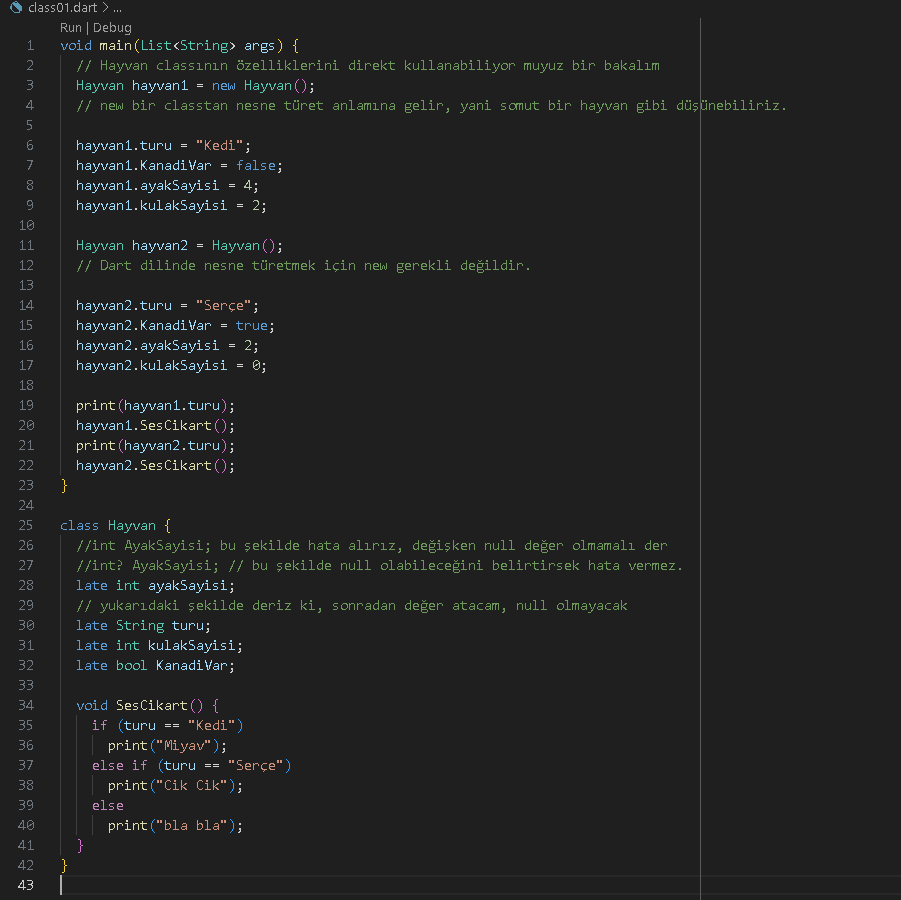Click 'hayvan1.kulakSayisi' on line 9
Viewport: 901px width, 900px height.
pyautogui.click(x=152, y=205)
